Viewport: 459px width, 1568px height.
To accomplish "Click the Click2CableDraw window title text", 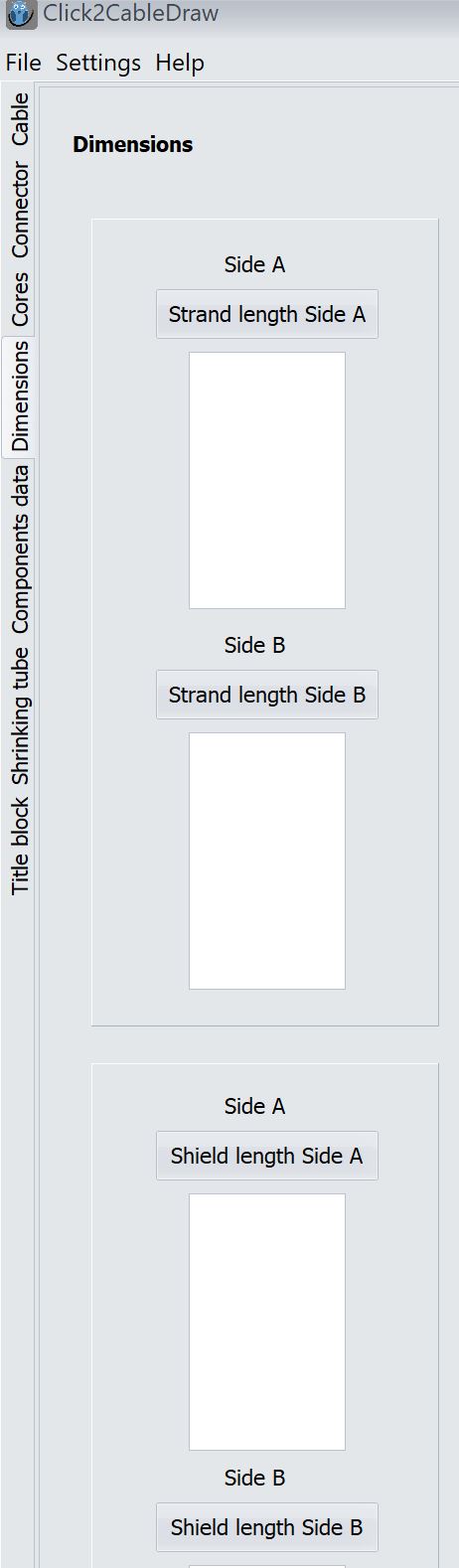I will [x=130, y=14].
